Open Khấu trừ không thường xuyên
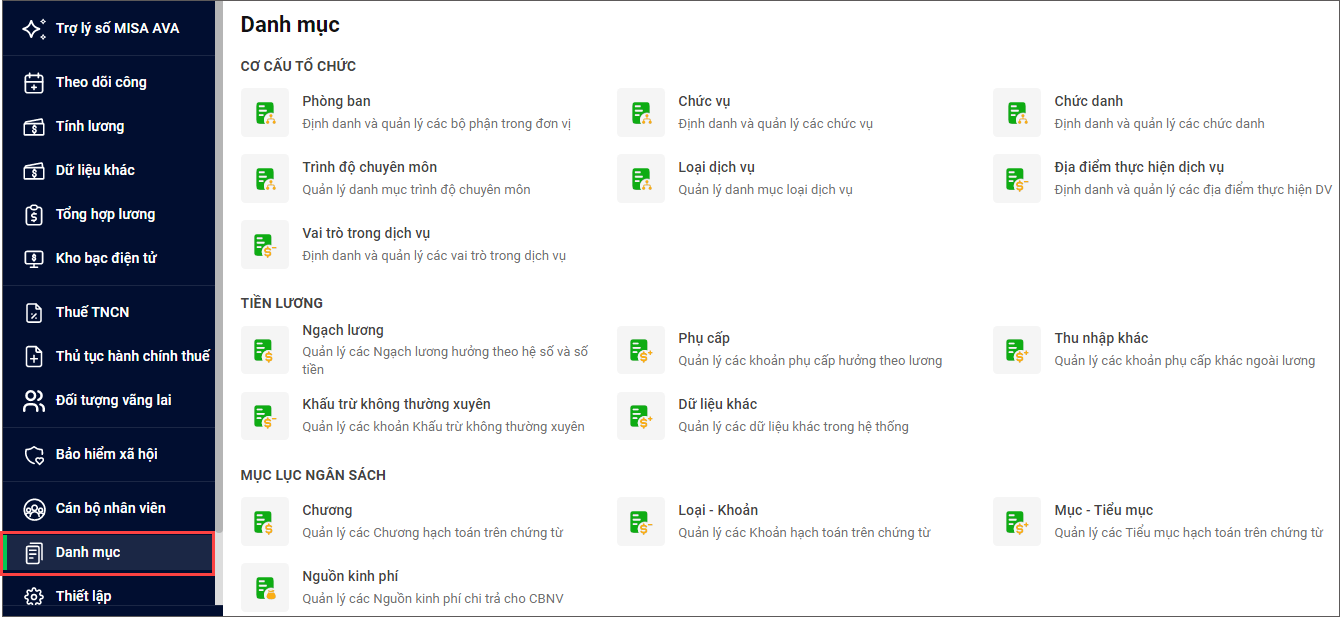This screenshot has height=617, width=1340. 396,404
